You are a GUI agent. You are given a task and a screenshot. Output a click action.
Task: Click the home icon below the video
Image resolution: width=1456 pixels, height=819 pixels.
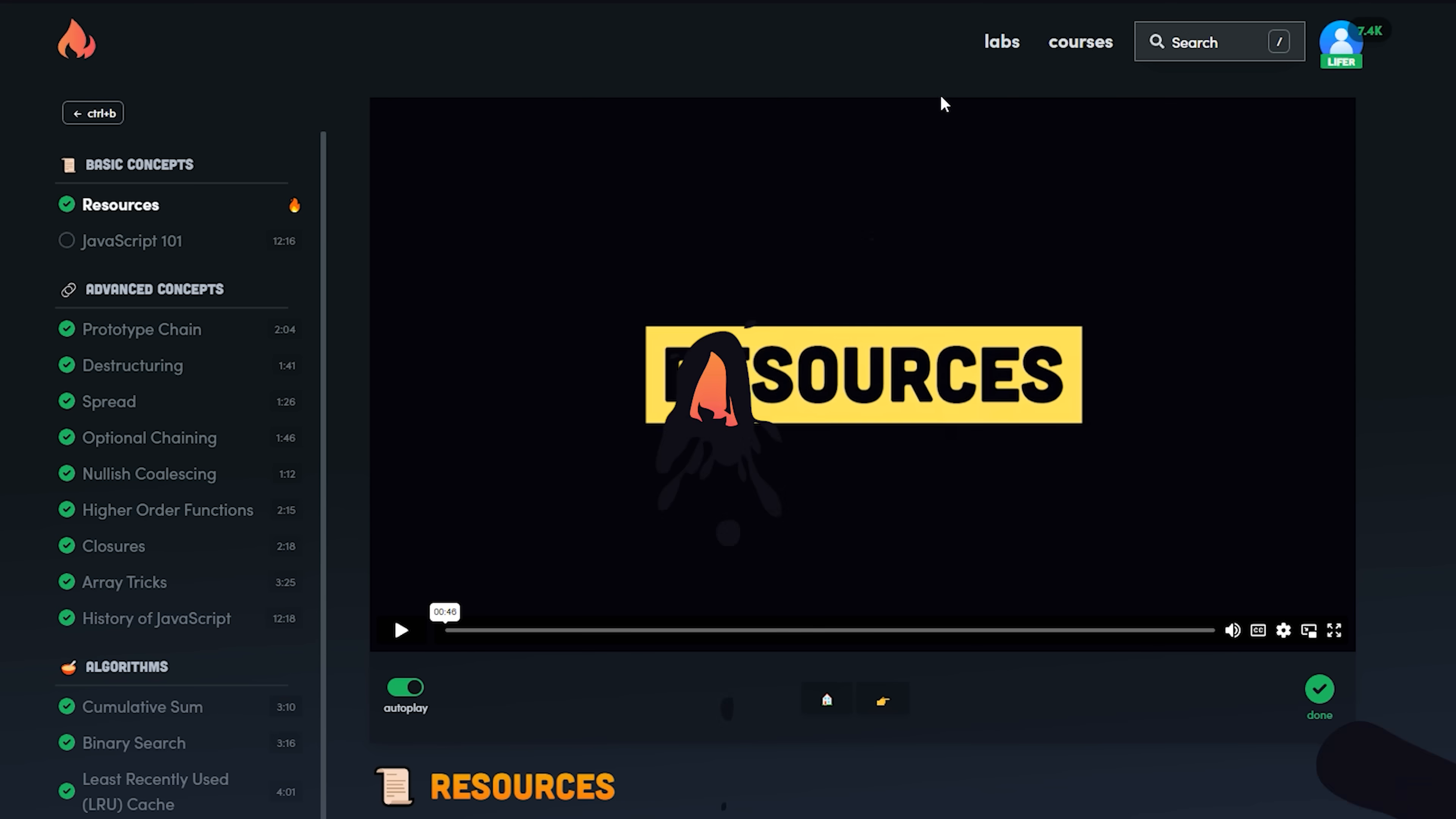click(827, 700)
